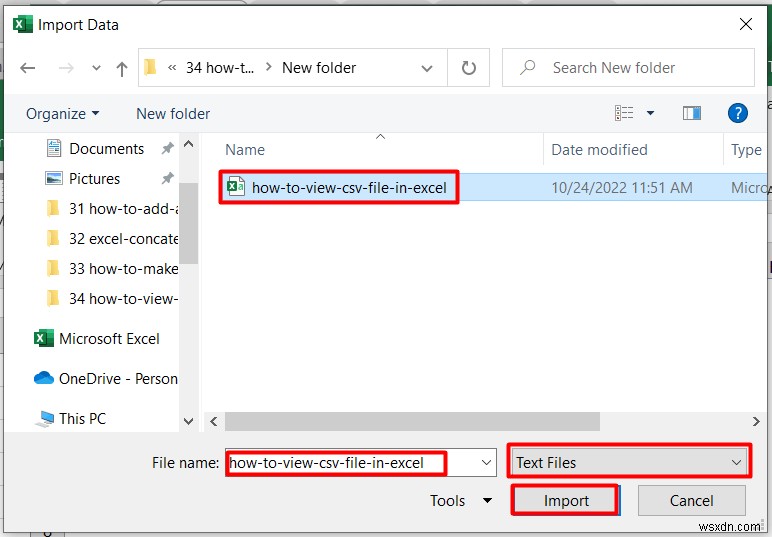Refresh the New folder listing
Screen dimensions: 772x537
pos(468,68)
